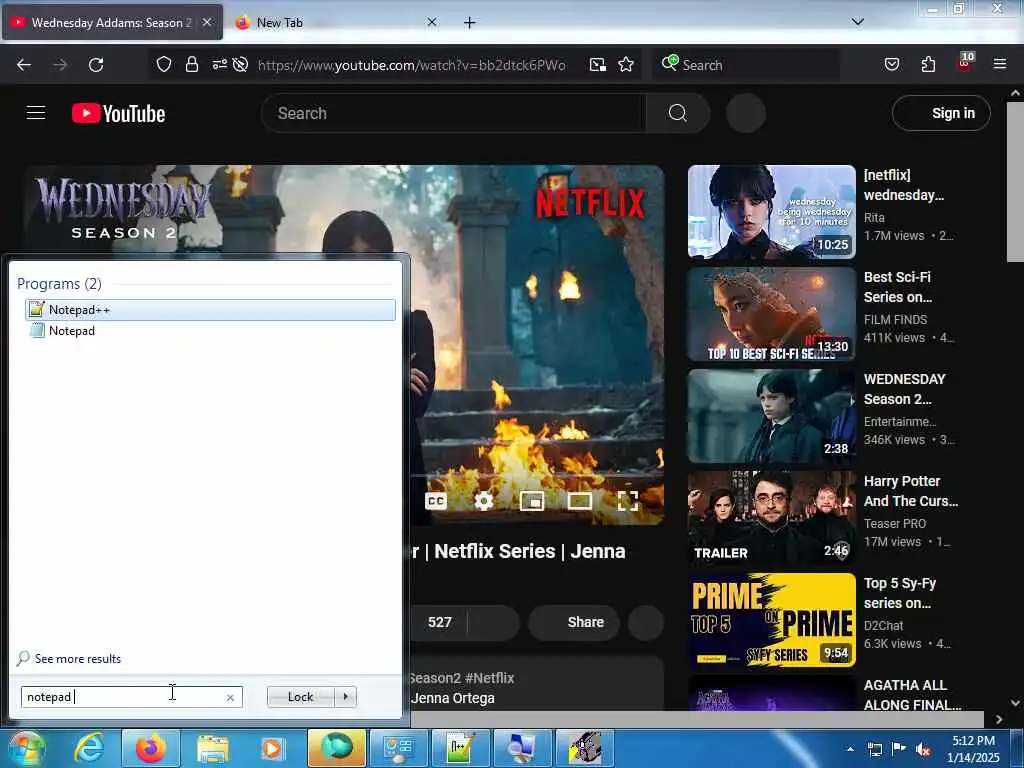Close the New Tab tab
Screen dimensions: 1024x768
[x=432, y=22]
